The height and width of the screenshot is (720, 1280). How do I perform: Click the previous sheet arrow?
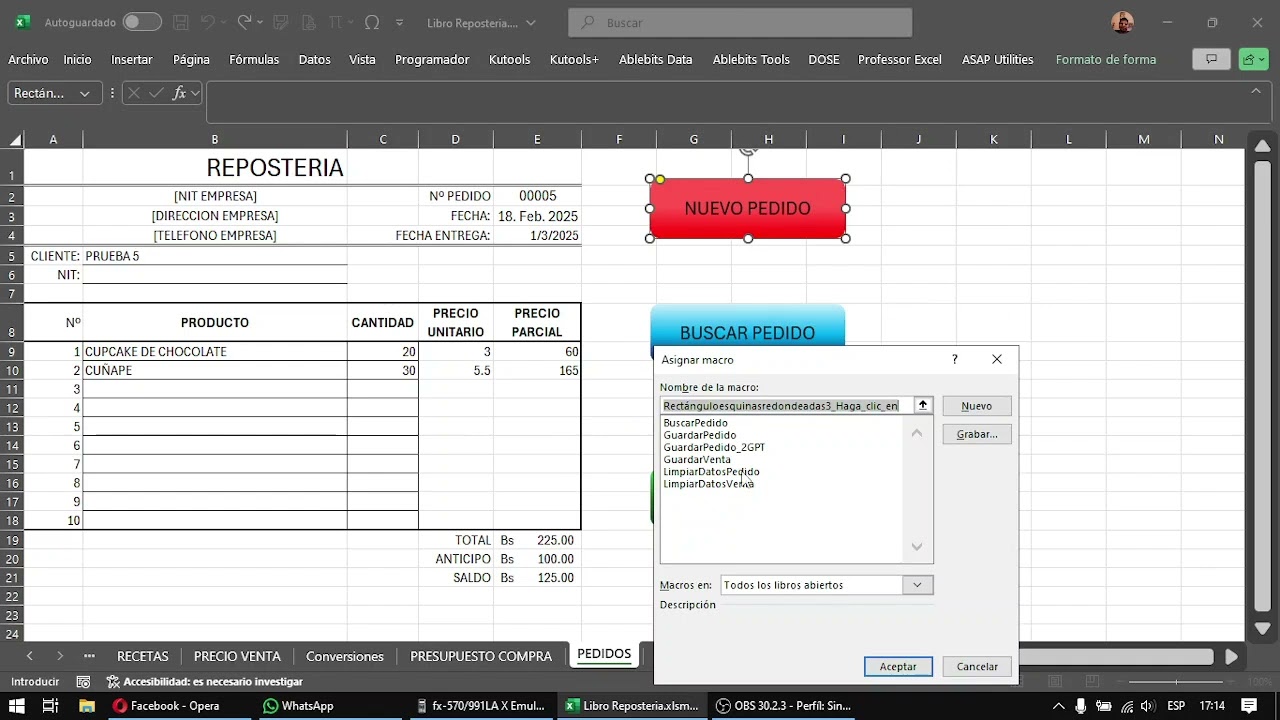click(29, 656)
